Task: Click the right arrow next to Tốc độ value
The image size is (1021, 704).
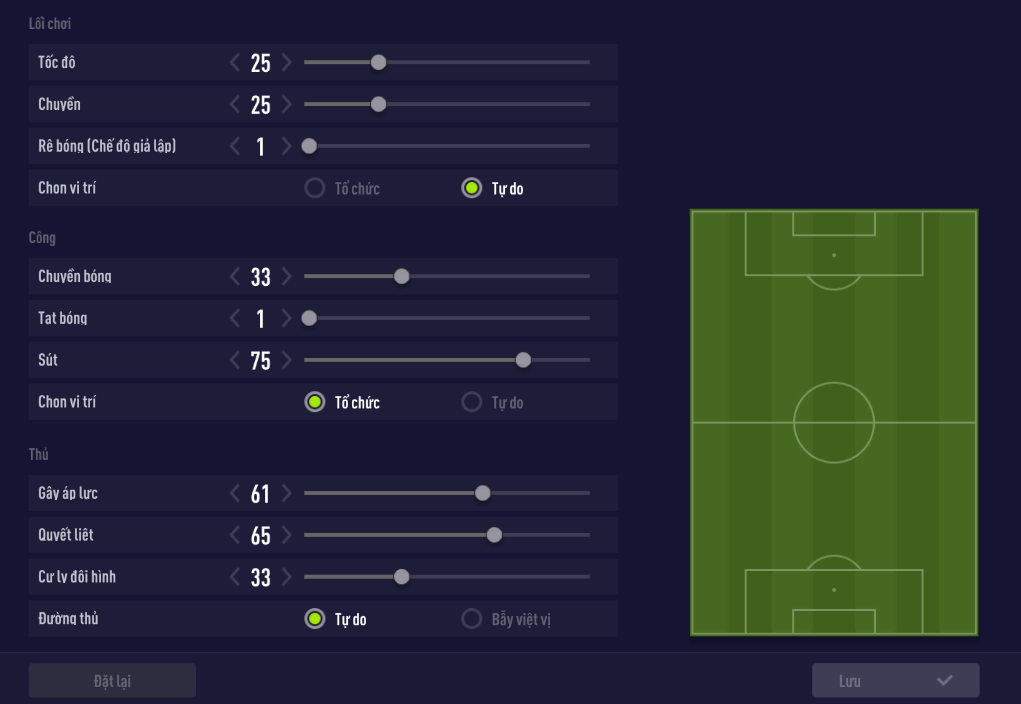Action: 287,63
